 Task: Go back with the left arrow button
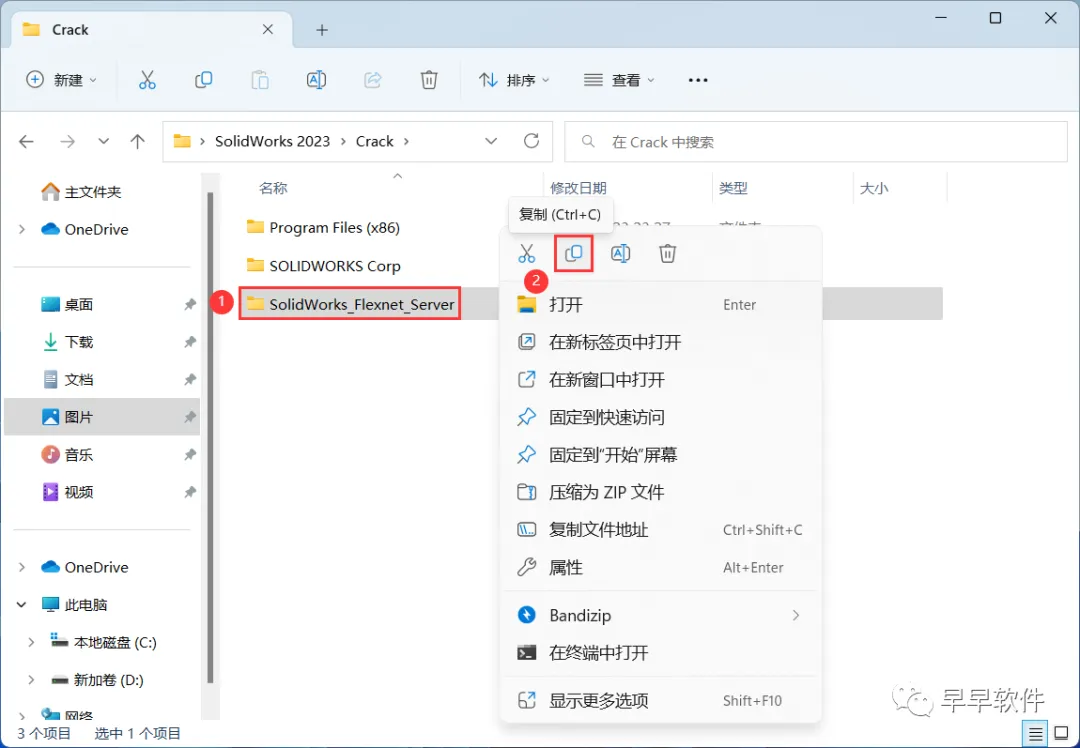pyautogui.click(x=26, y=141)
